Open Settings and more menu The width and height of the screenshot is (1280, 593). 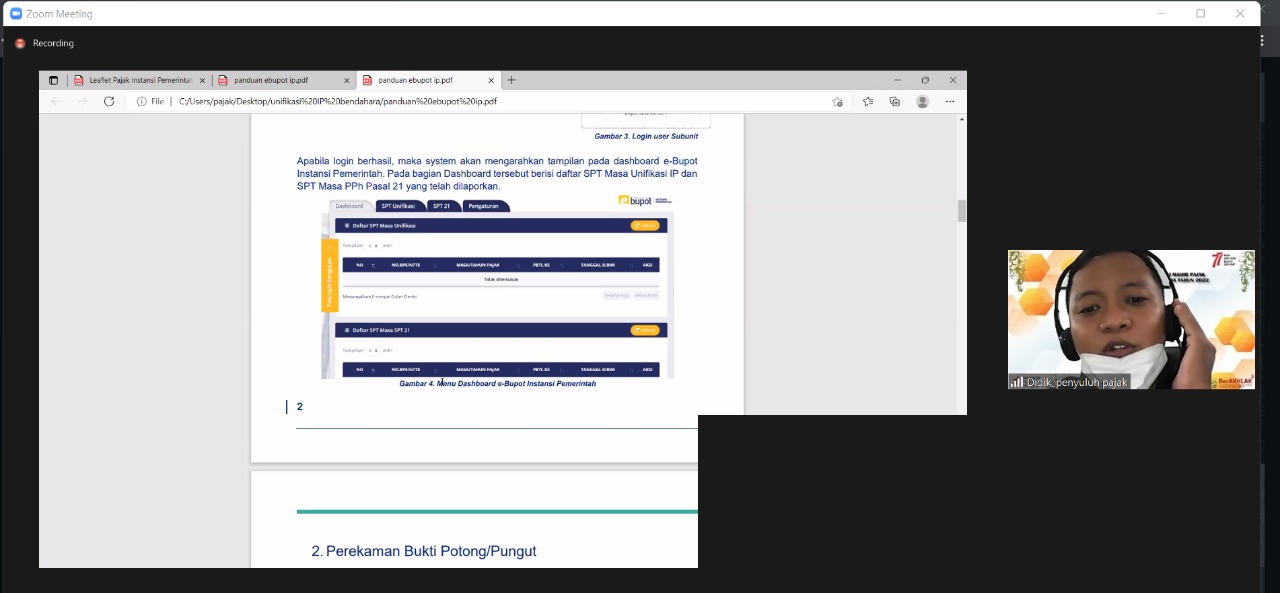tap(950, 101)
